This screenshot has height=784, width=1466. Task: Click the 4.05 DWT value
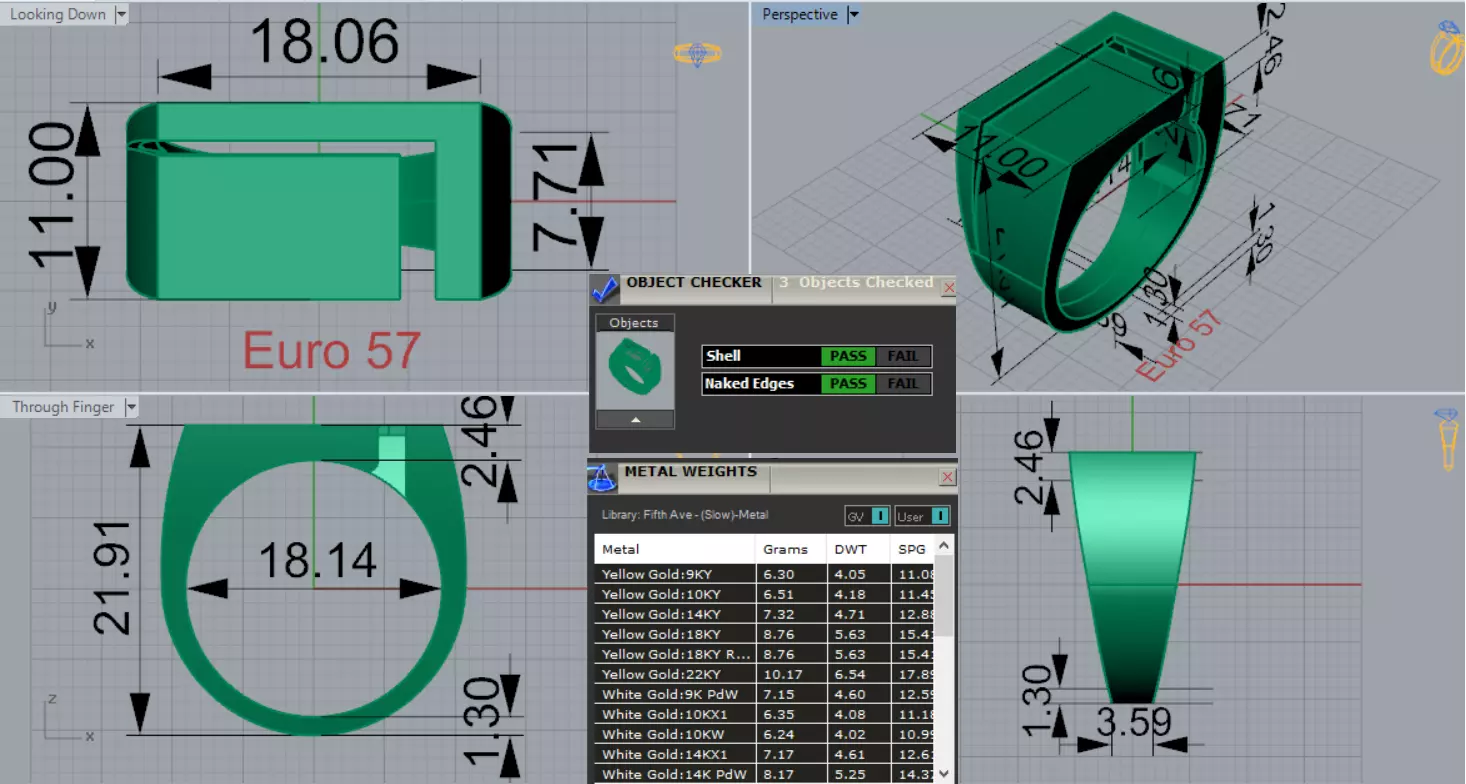tap(851, 574)
